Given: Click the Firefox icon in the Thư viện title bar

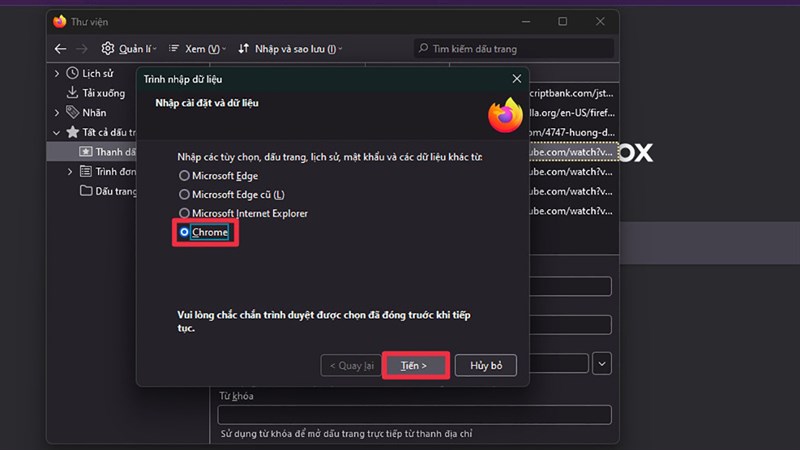Looking at the screenshot, I should [60, 21].
